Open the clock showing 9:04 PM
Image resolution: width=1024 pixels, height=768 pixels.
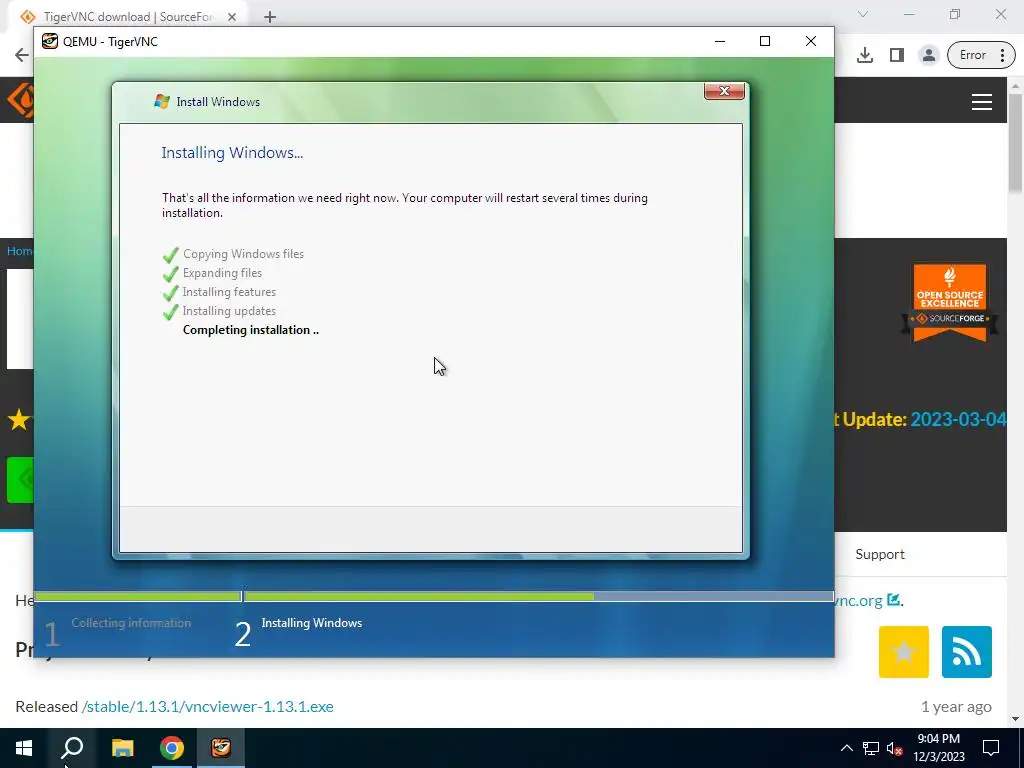(x=938, y=748)
